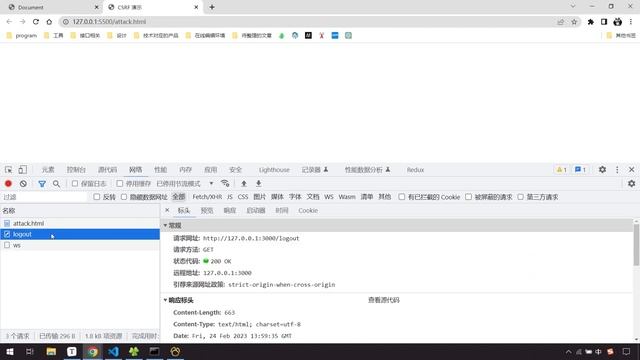Switch to the Elements DevTools tab
This screenshot has width=640, height=360.
click(48, 169)
